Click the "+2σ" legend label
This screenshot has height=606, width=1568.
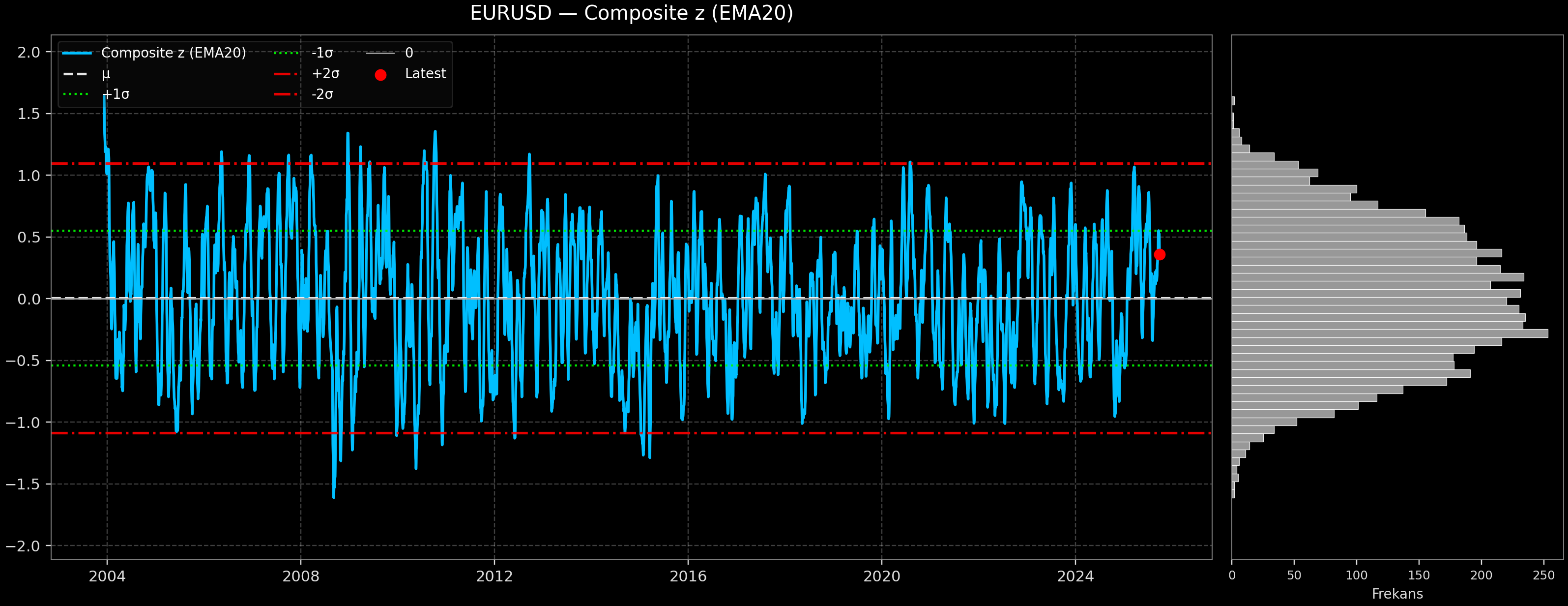(x=325, y=74)
